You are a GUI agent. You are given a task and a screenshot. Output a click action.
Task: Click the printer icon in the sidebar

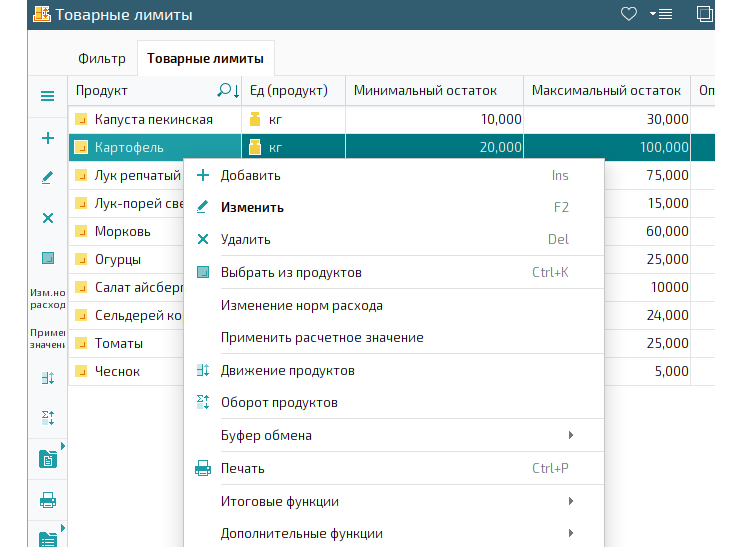48,500
